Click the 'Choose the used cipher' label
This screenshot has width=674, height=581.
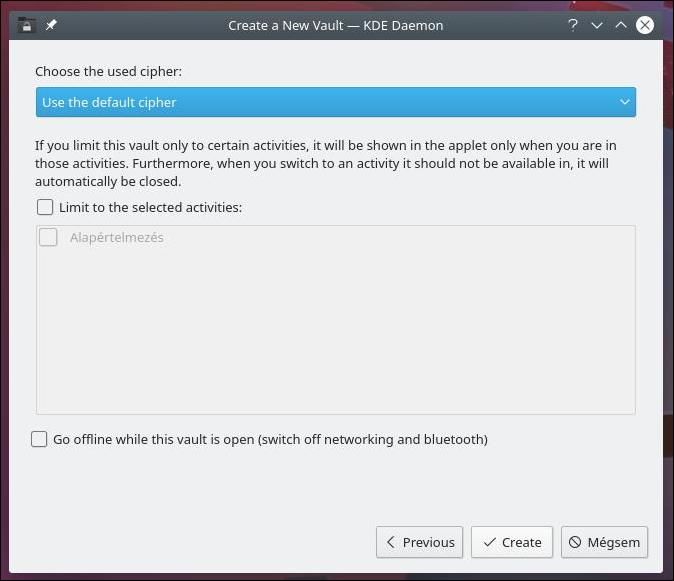point(109,72)
